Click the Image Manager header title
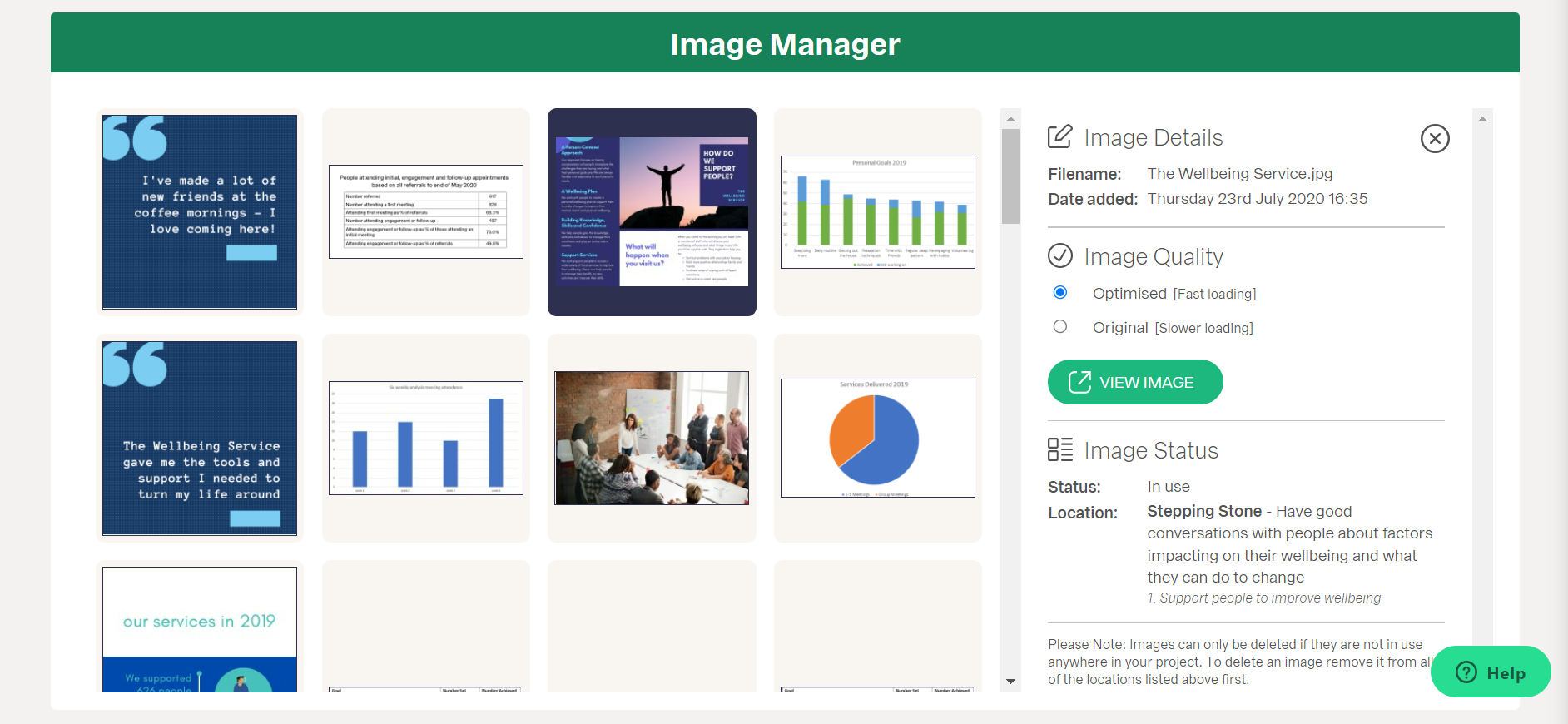The image size is (1568, 724). coord(785,44)
